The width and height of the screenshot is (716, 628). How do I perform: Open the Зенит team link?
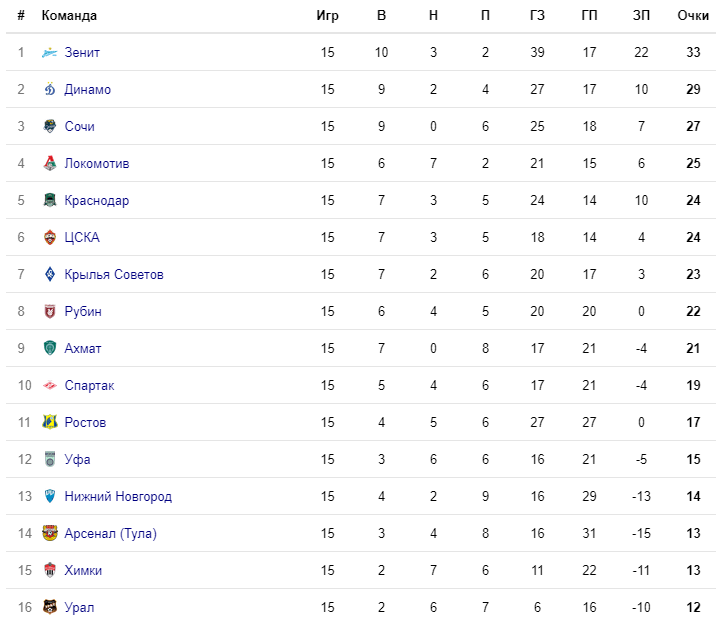click(x=82, y=53)
